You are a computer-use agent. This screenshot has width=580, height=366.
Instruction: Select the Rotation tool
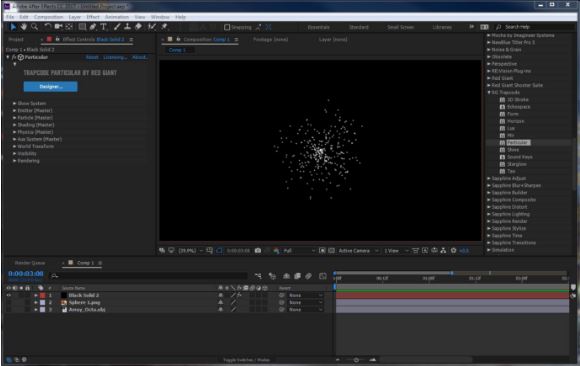pyautogui.click(x=47, y=27)
